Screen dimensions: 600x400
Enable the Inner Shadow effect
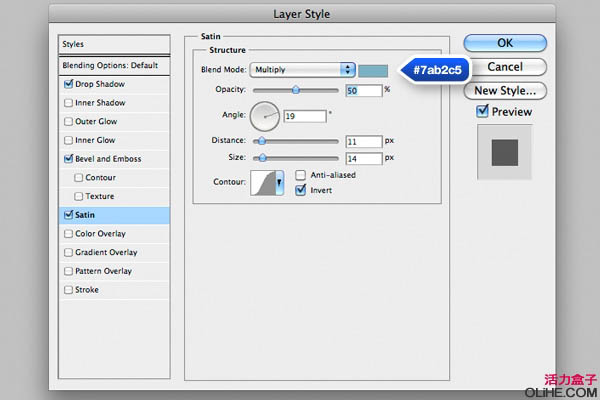(68, 103)
